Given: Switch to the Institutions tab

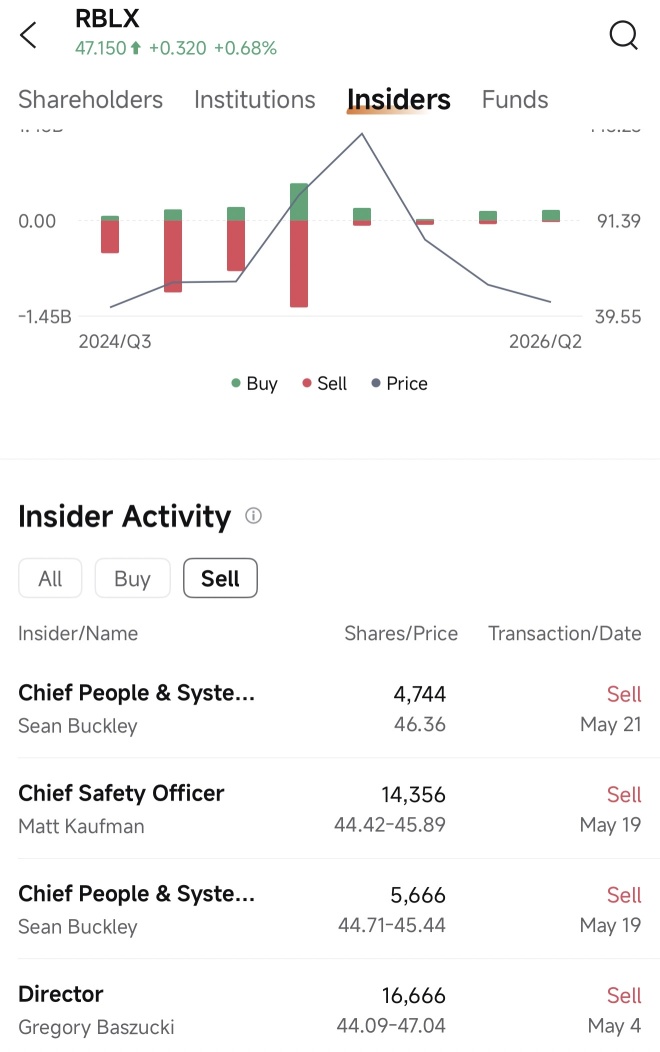Looking at the screenshot, I should click(x=255, y=100).
